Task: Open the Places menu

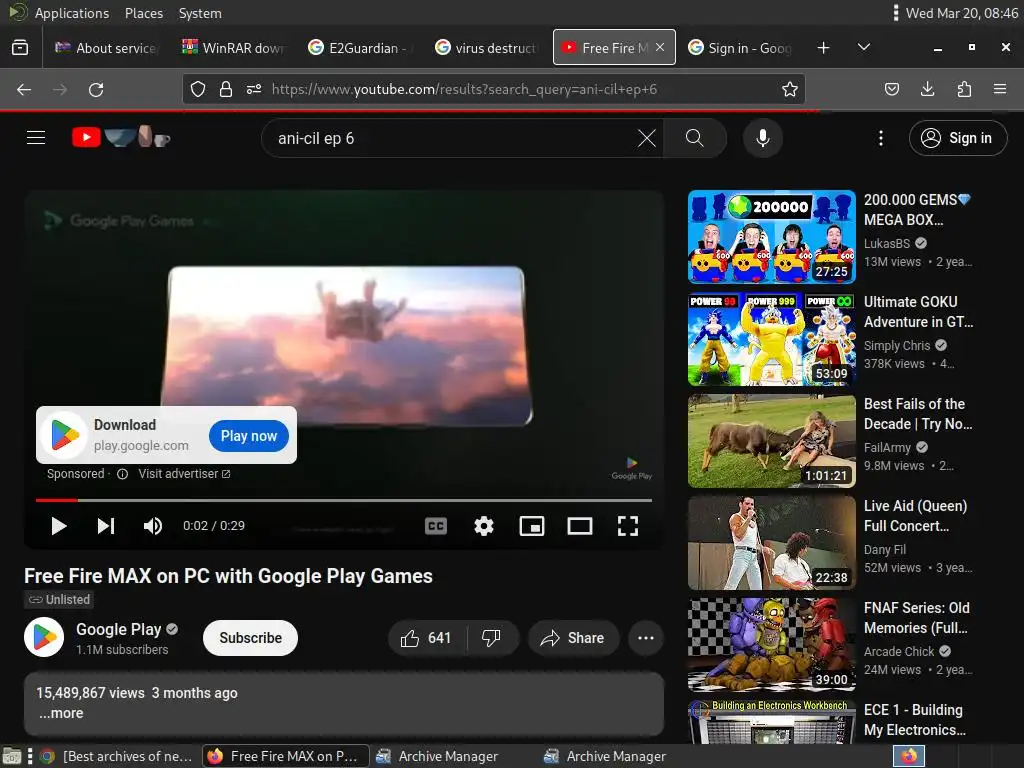Action: pos(144,13)
